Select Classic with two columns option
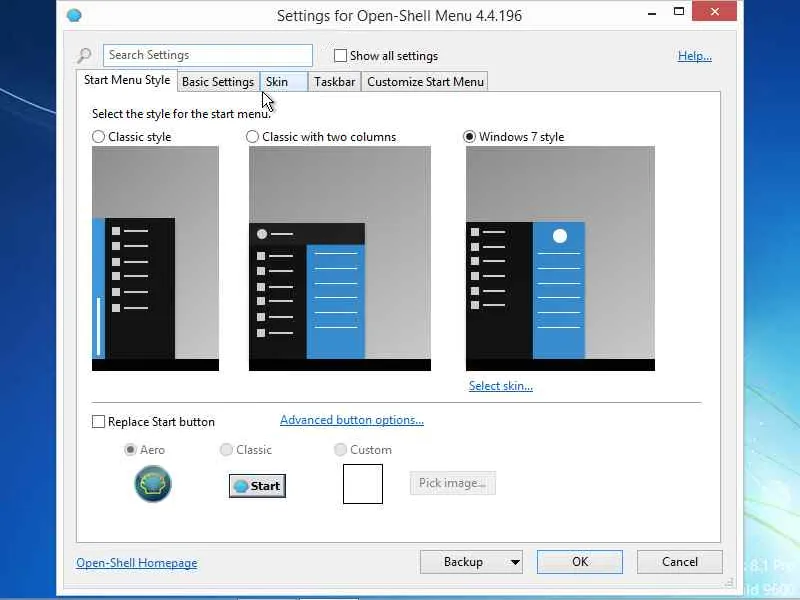 click(253, 137)
